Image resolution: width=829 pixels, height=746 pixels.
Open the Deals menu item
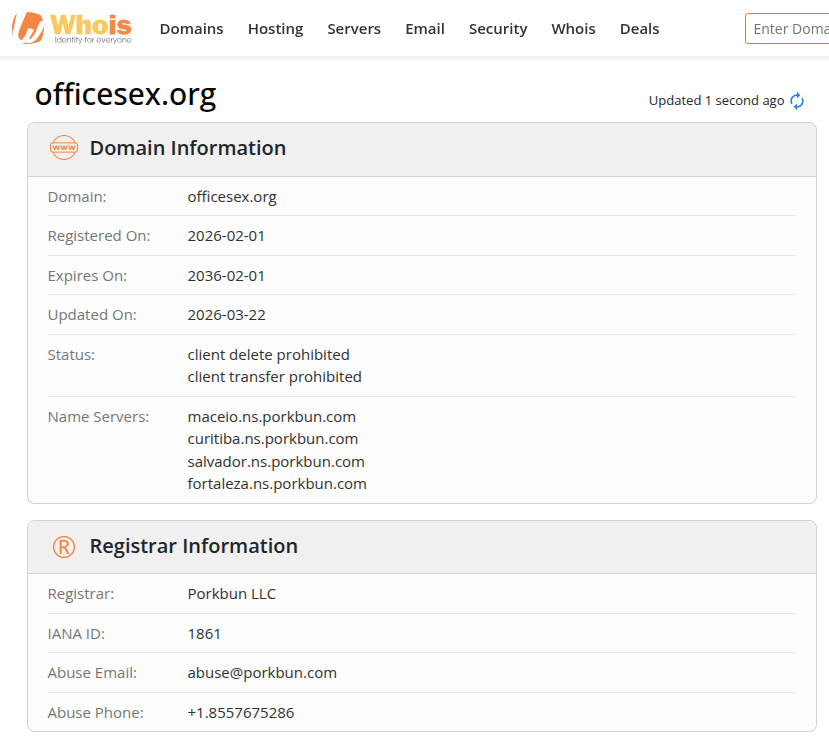pos(639,29)
